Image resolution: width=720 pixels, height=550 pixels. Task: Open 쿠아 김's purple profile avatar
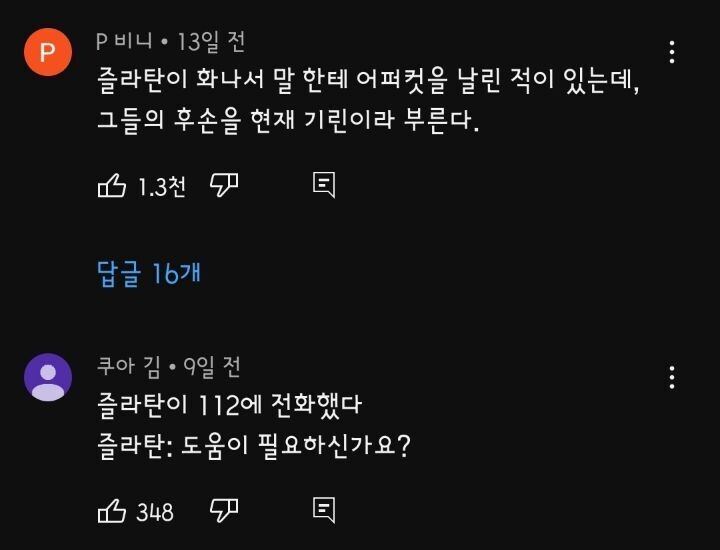(x=47, y=378)
